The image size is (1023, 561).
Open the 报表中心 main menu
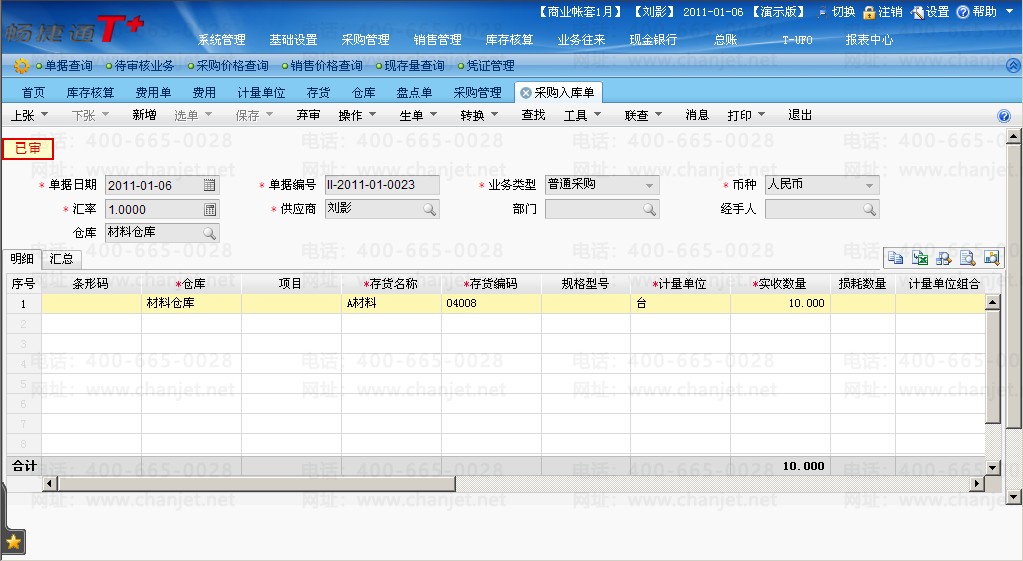869,40
